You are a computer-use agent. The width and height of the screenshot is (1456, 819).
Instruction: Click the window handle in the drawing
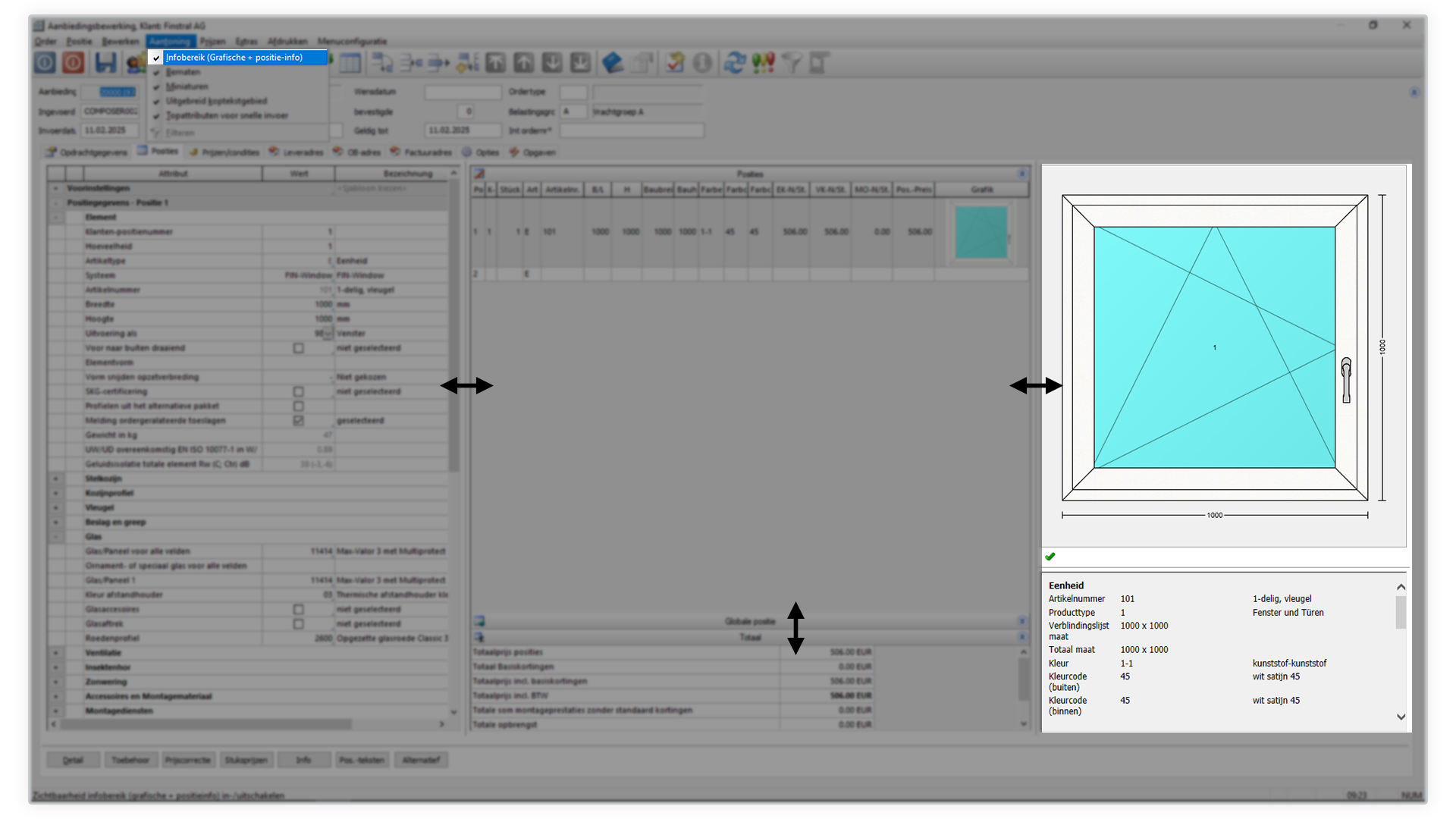[x=1346, y=380]
